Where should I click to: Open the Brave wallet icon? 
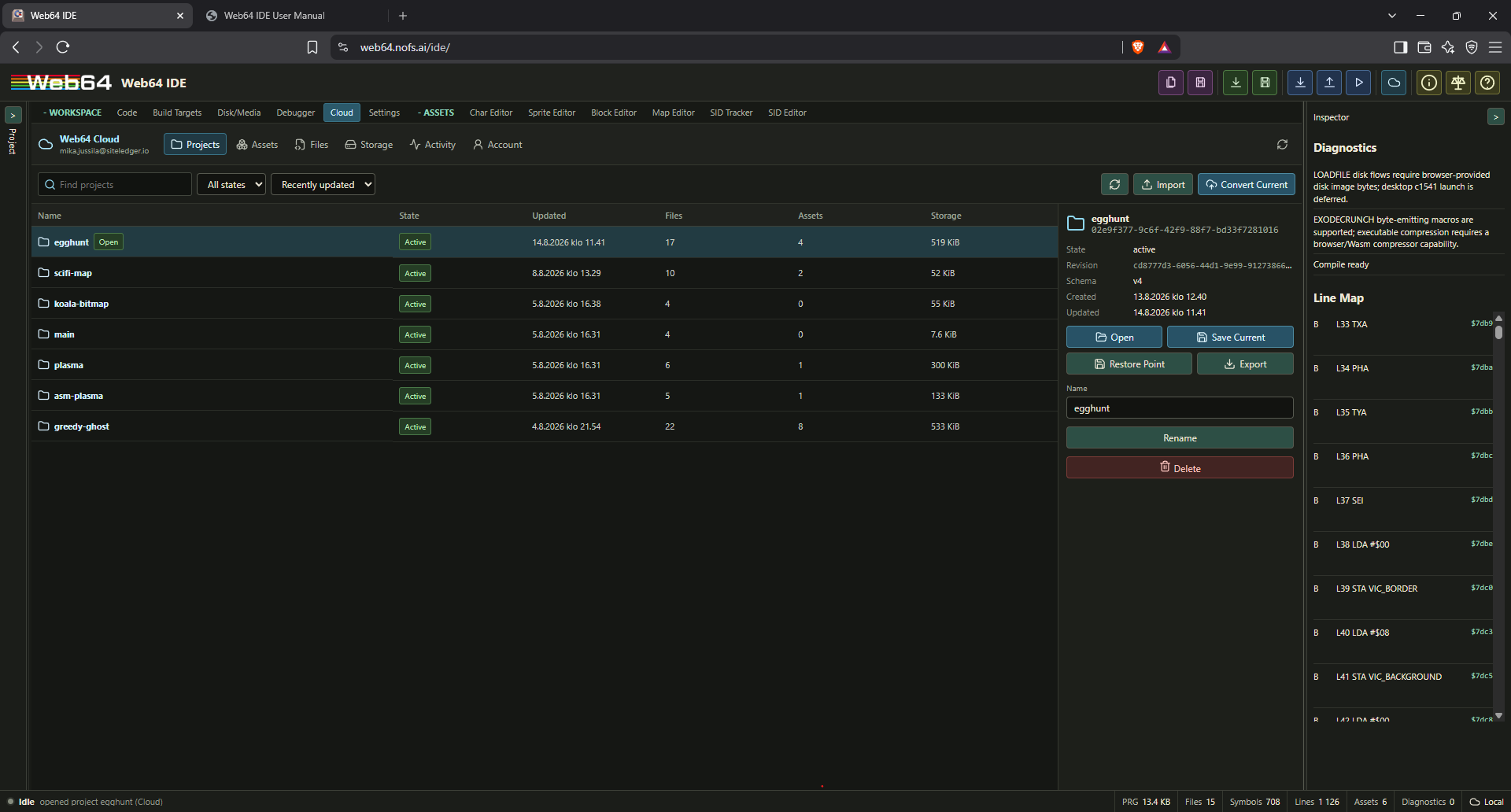click(x=1424, y=47)
